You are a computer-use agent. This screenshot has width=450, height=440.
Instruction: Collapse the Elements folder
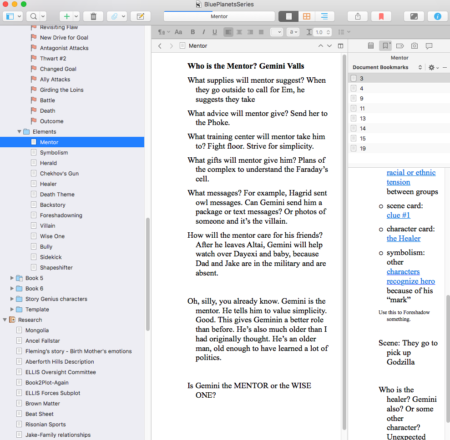click(19, 132)
